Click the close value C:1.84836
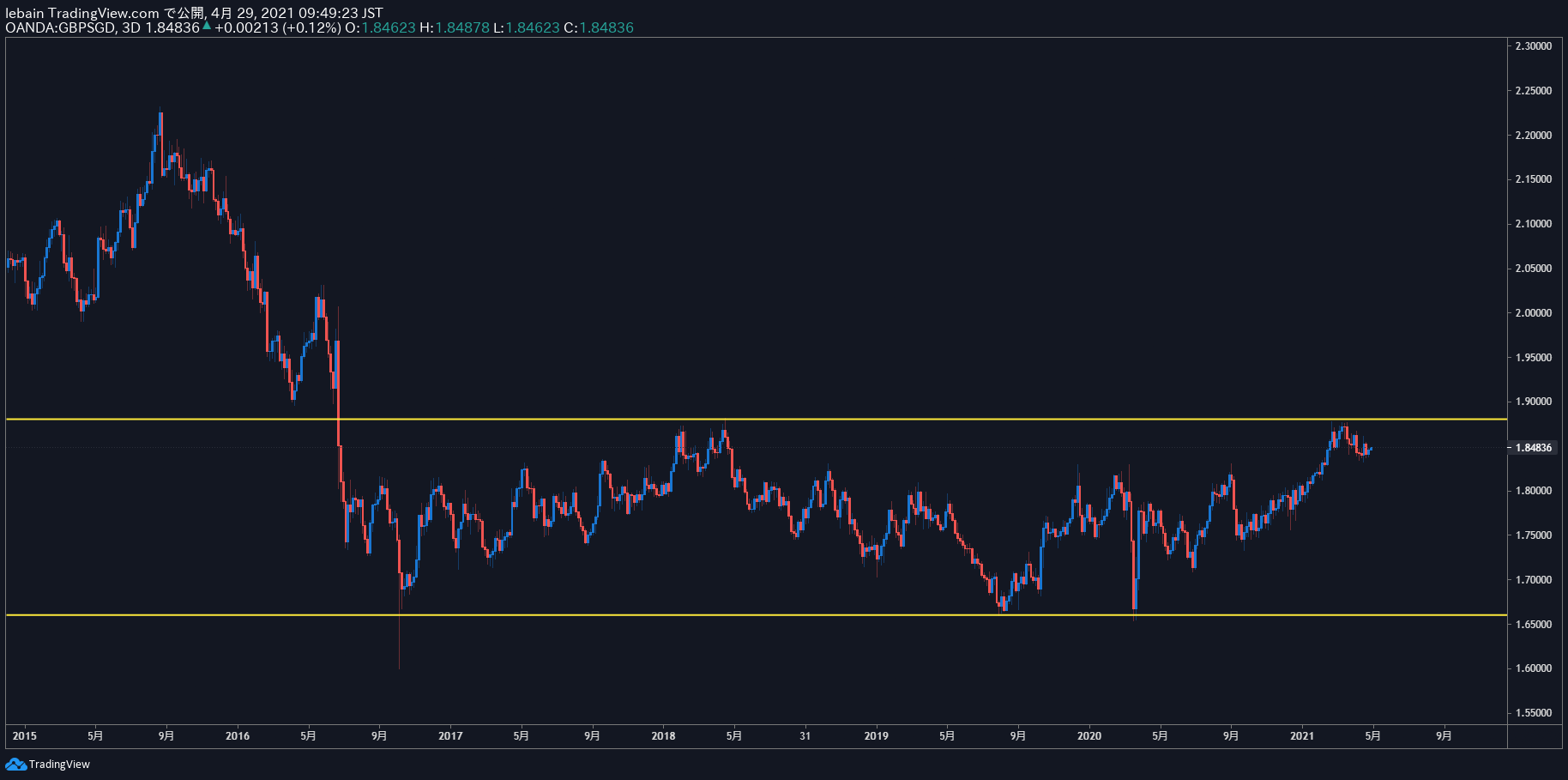 coord(599,27)
